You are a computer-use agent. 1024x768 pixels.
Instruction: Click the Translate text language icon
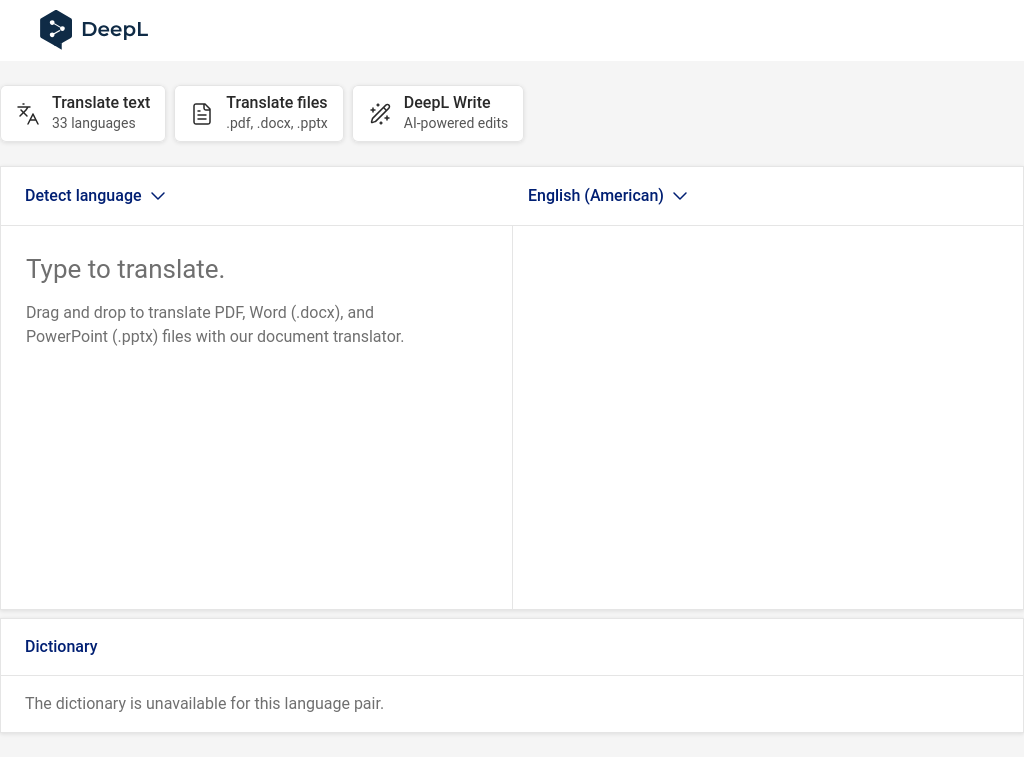point(28,114)
